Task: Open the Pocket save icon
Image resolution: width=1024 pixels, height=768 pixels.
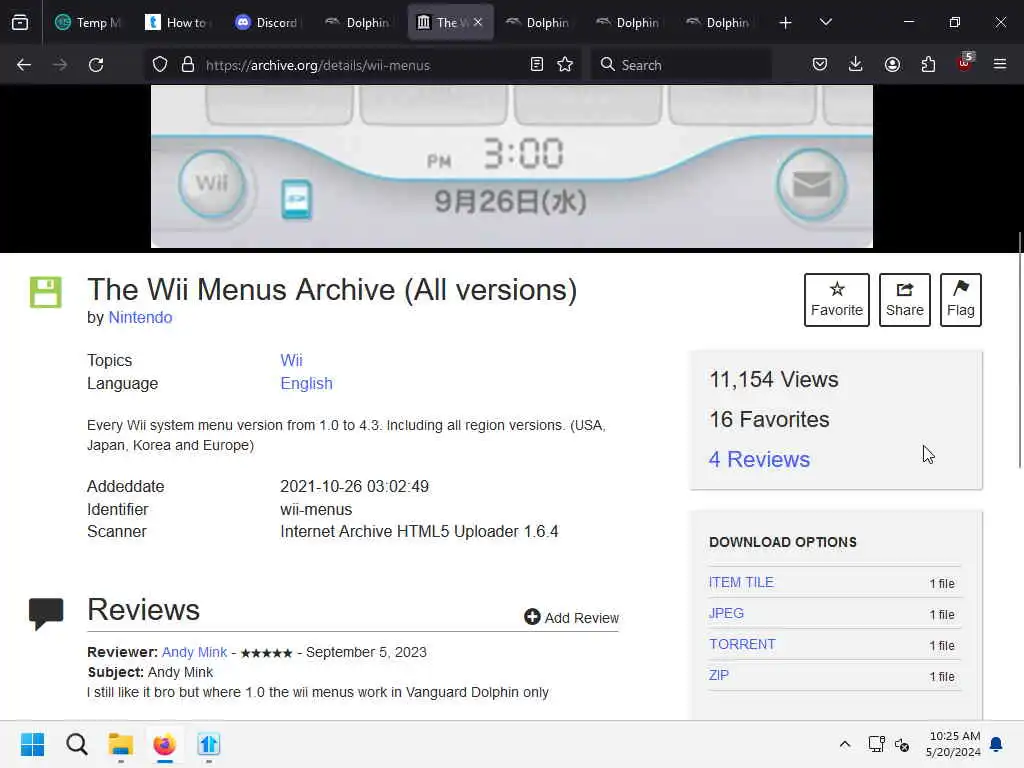Action: (820, 64)
